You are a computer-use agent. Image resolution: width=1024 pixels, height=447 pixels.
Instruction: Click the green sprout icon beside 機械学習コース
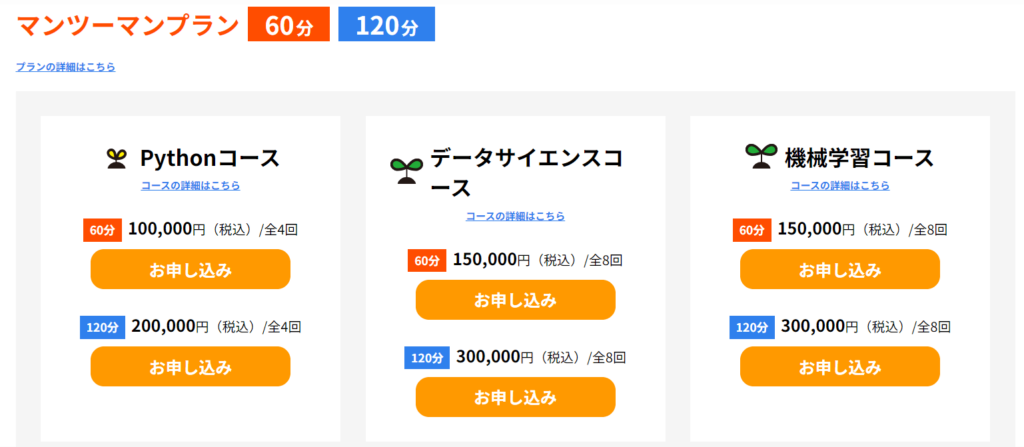click(761, 157)
